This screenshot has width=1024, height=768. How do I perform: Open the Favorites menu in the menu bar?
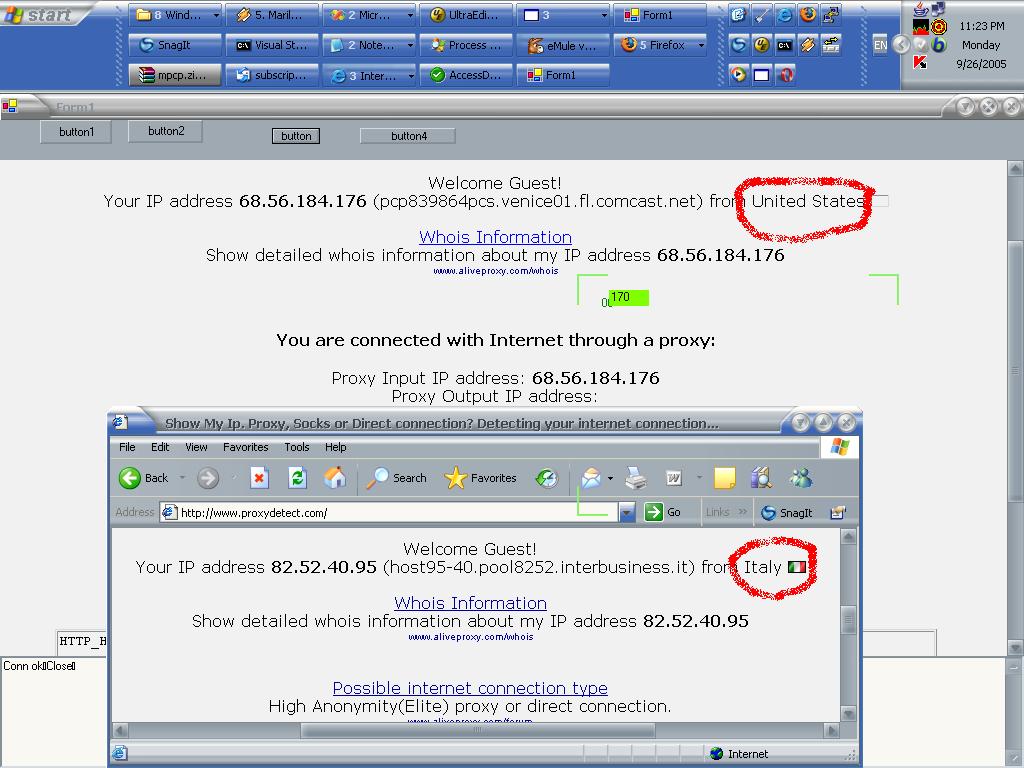(x=246, y=447)
